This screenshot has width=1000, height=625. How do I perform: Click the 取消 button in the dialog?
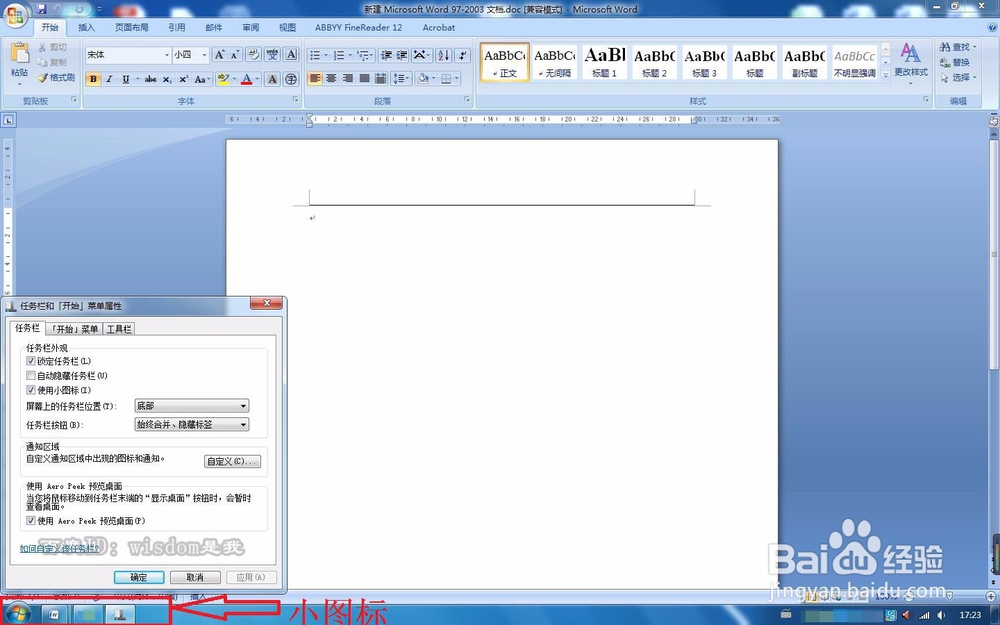coord(195,577)
